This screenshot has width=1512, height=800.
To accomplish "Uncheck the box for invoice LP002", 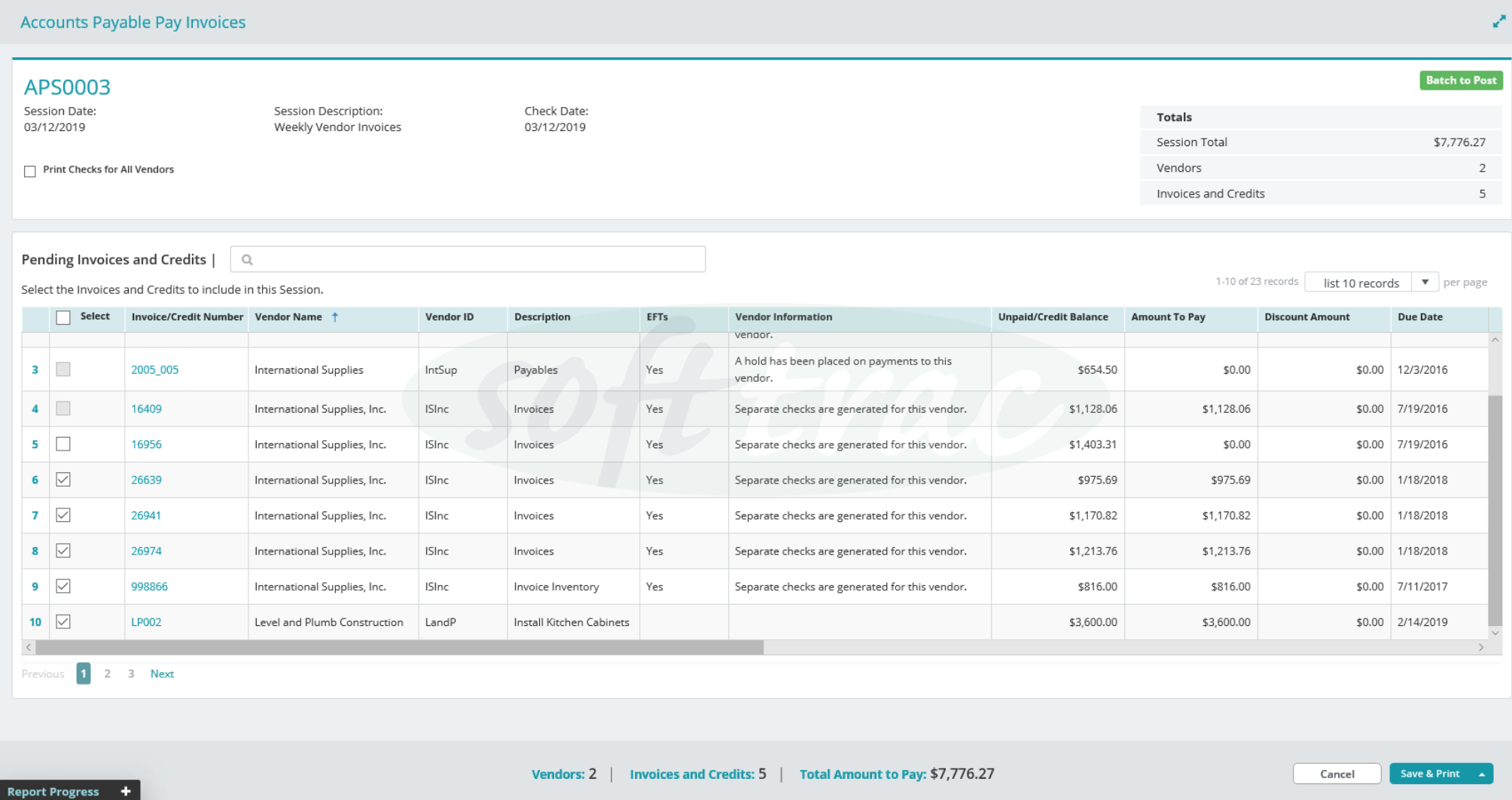I will pyautogui.click(x=63, y=621).
